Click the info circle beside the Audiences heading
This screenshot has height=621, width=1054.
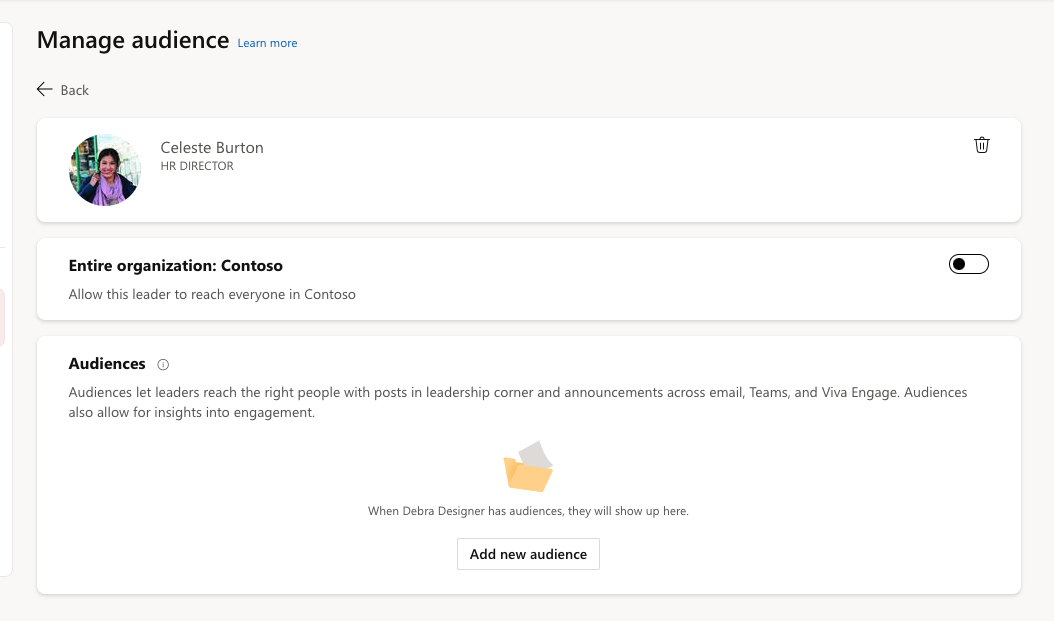(x=162, y=364)
